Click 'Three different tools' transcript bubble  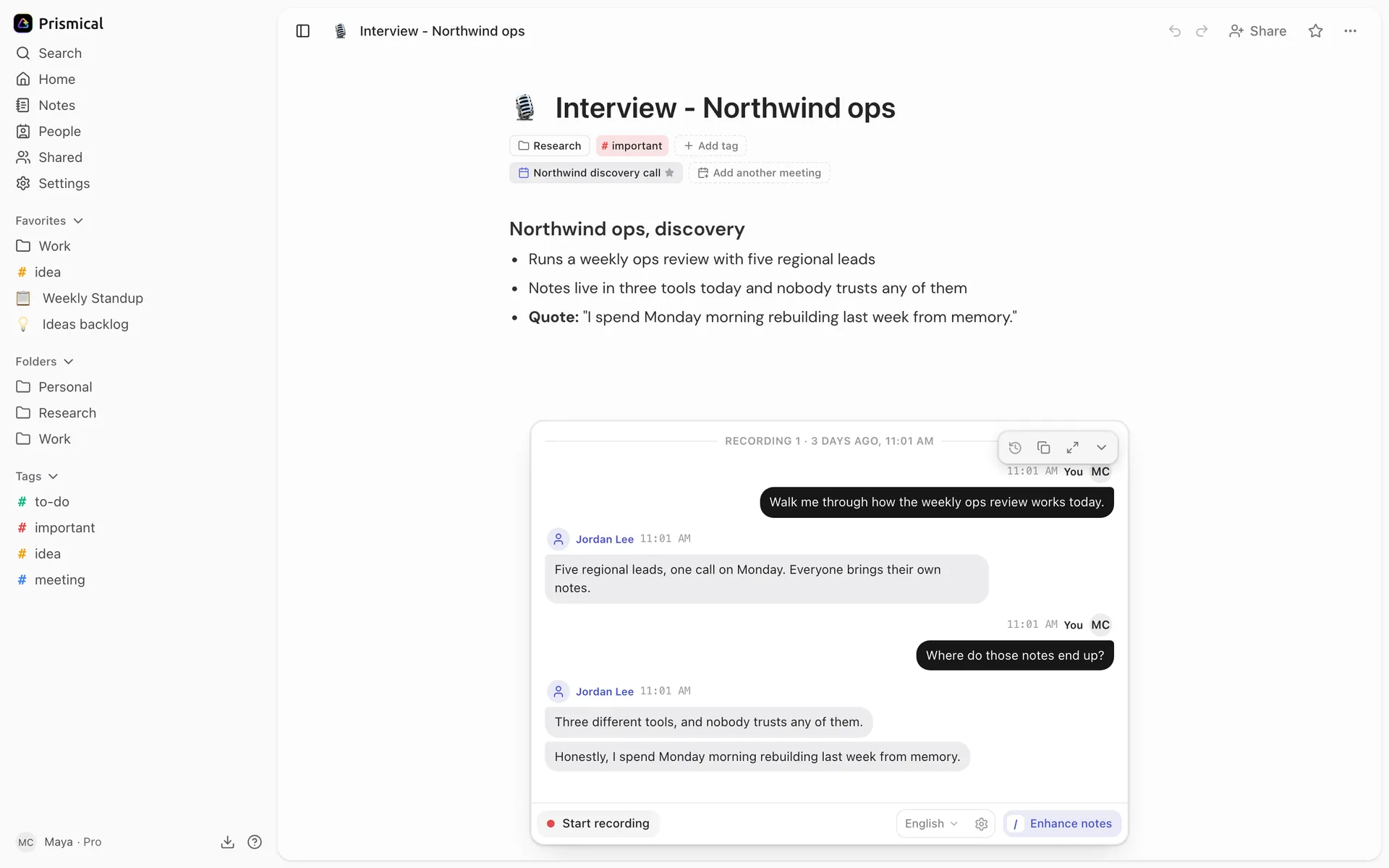709,722
